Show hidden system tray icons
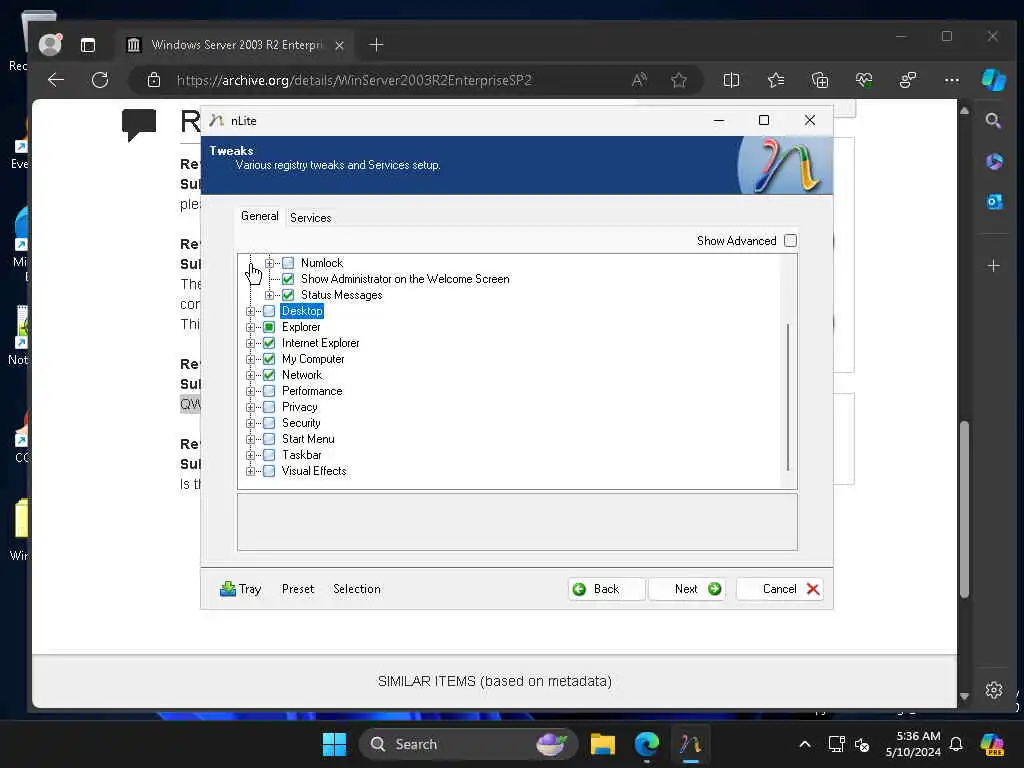1024x768 pixels. point(805,744)
